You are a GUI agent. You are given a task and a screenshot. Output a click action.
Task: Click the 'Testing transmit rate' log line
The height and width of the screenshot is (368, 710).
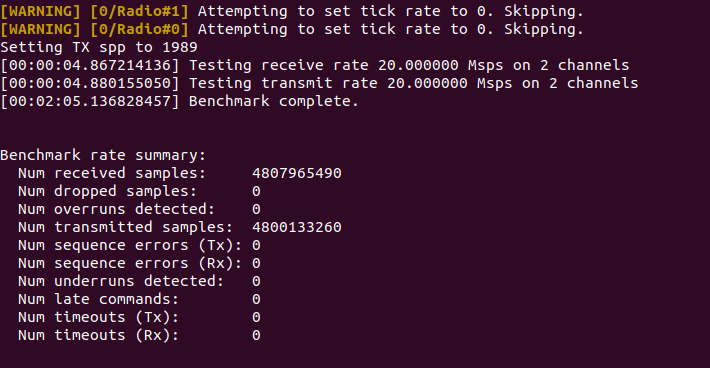[319, 83]
